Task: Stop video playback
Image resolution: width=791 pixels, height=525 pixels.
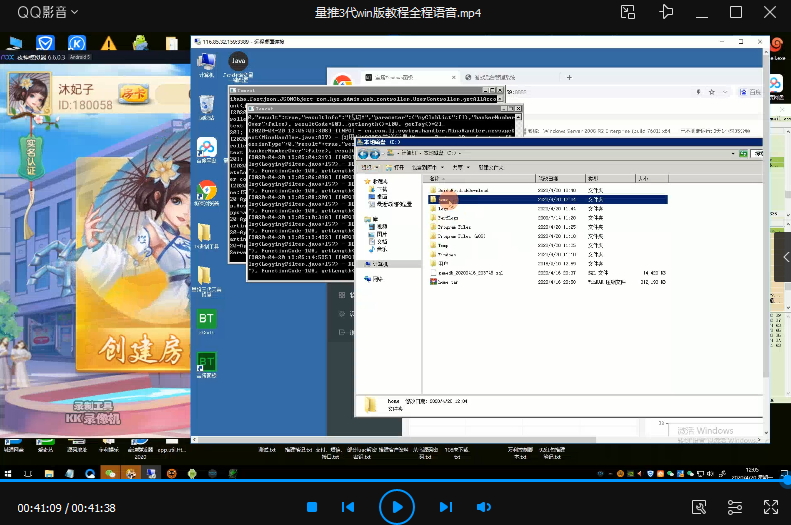Action: click(312, 507)
